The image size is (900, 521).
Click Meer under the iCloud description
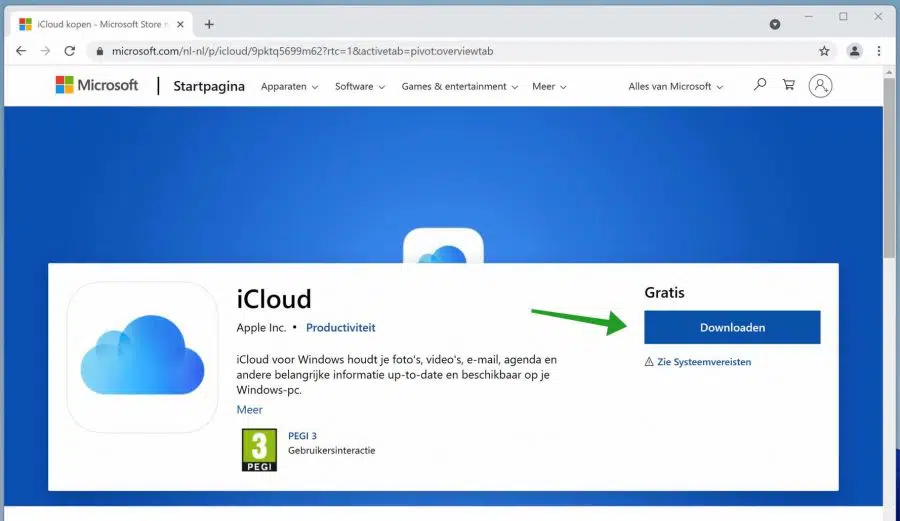click(x=250, y=410)
